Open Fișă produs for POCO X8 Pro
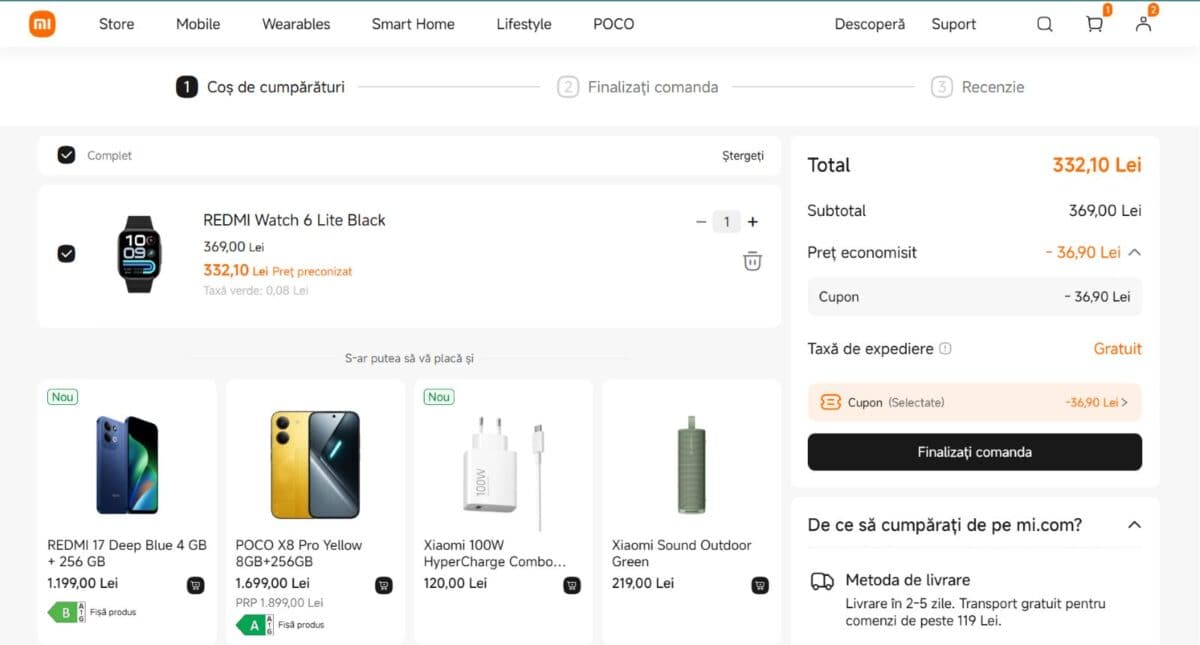Image resolution: width=1200 pixels, height=645 pixels. tap(300, 625)
